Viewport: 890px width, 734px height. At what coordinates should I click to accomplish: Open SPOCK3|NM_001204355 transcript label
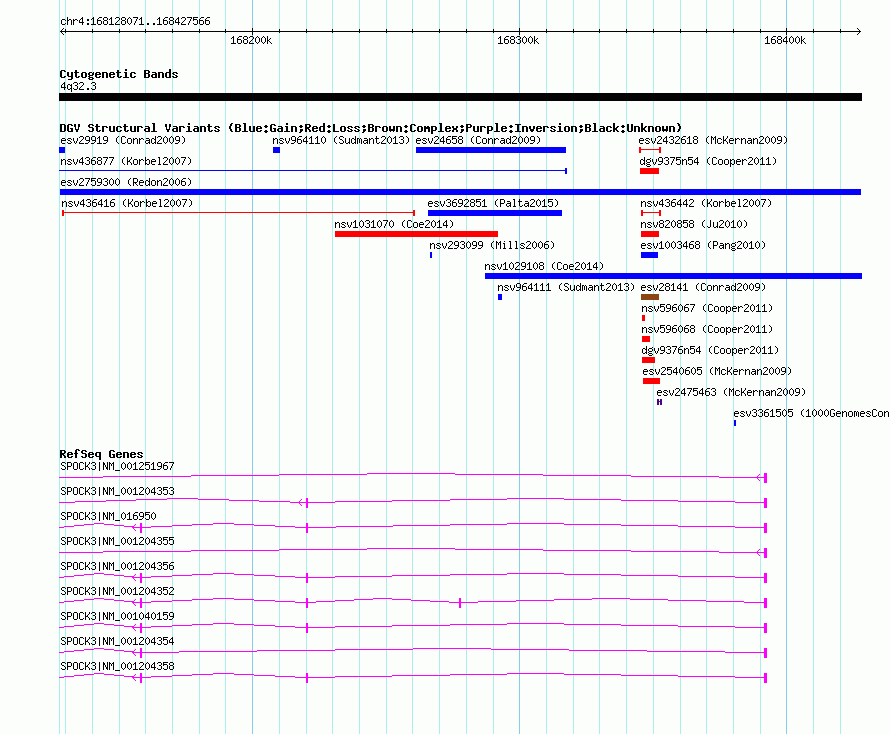point(117,542)
